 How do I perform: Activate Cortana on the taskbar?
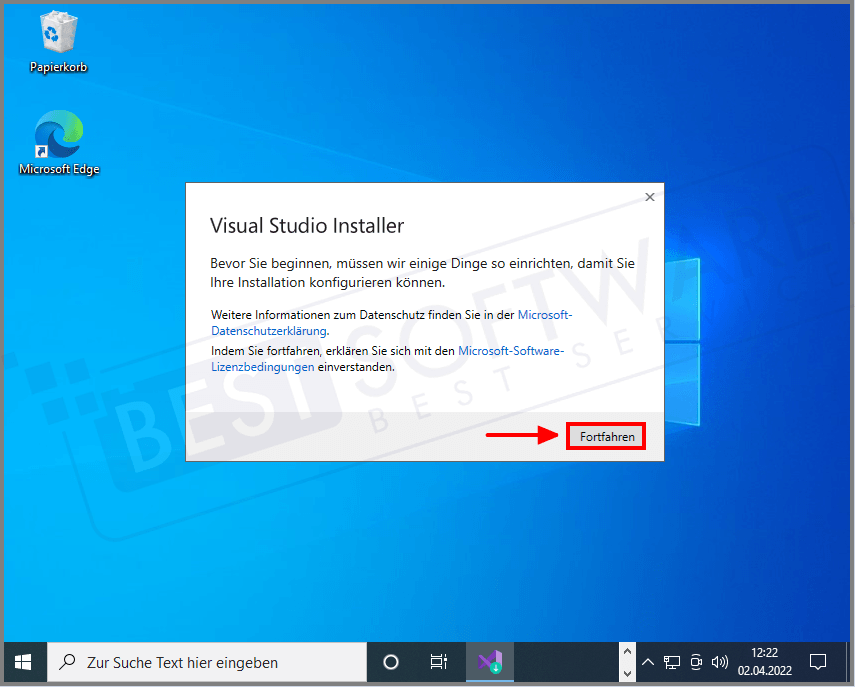[x=390, y=661]
